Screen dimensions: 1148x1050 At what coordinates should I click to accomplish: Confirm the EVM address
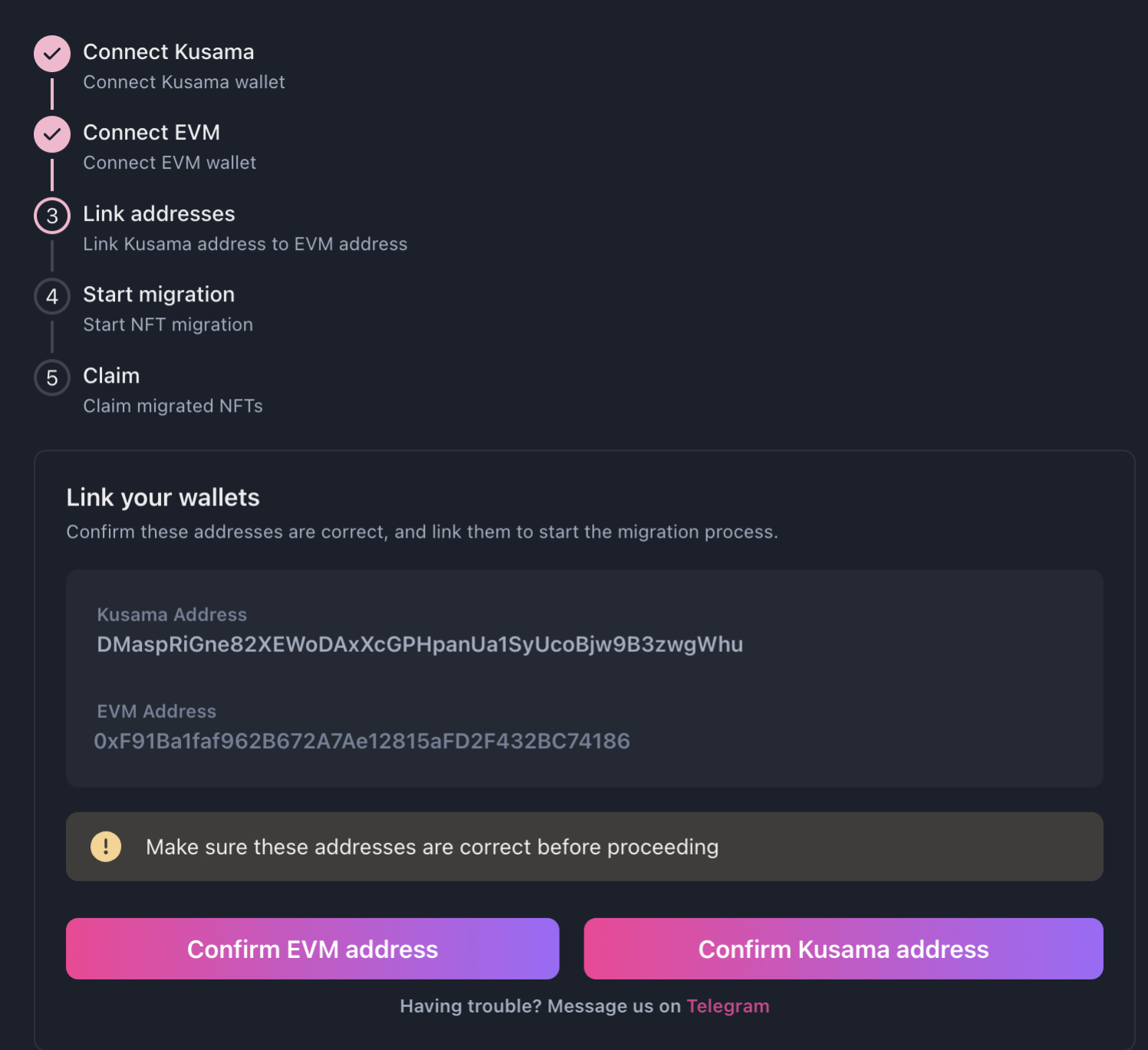point(312,949)
